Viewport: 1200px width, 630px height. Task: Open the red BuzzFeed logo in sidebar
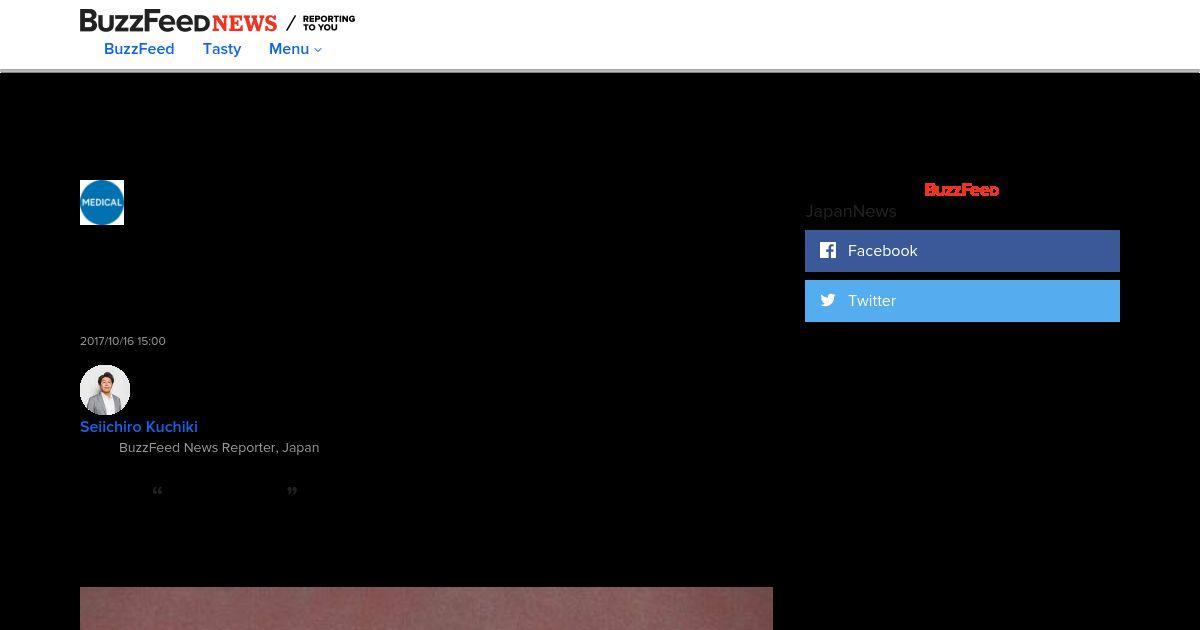[x=961, y=189]
